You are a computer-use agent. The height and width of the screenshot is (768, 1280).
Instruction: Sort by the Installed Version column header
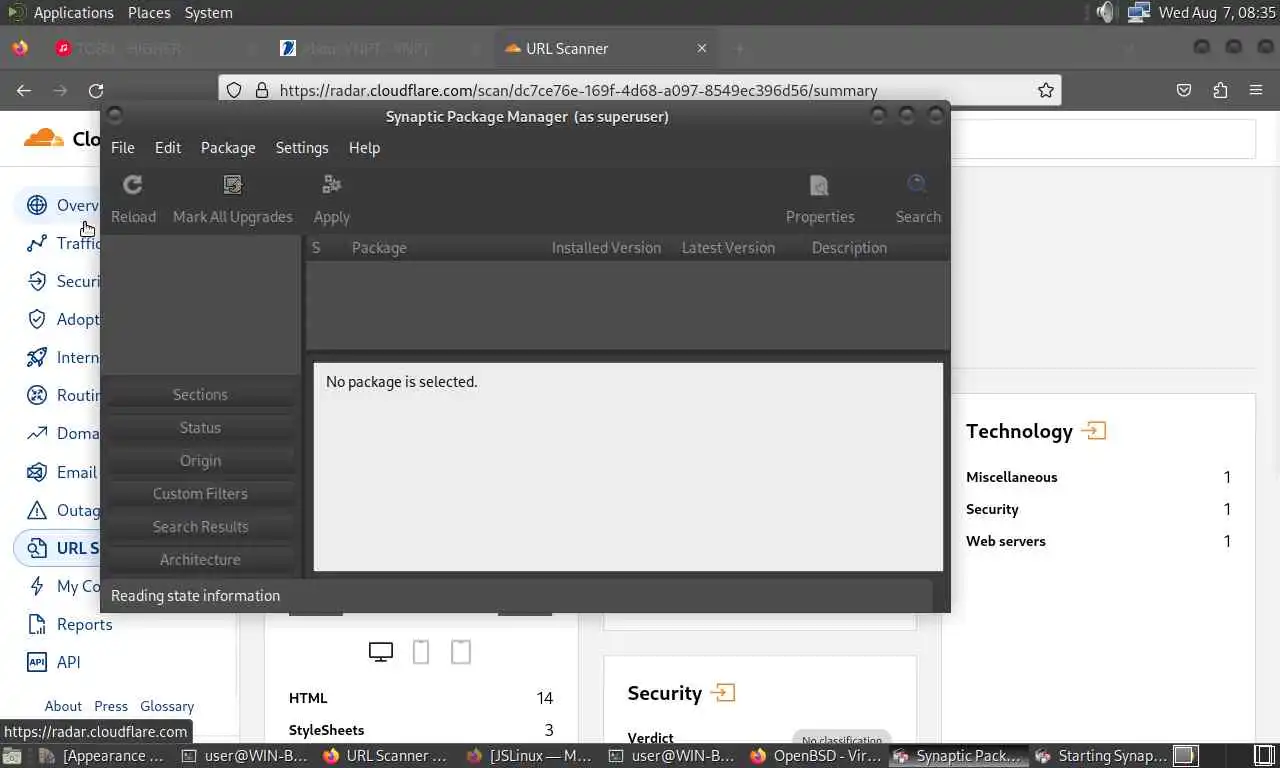pos(606,247)
